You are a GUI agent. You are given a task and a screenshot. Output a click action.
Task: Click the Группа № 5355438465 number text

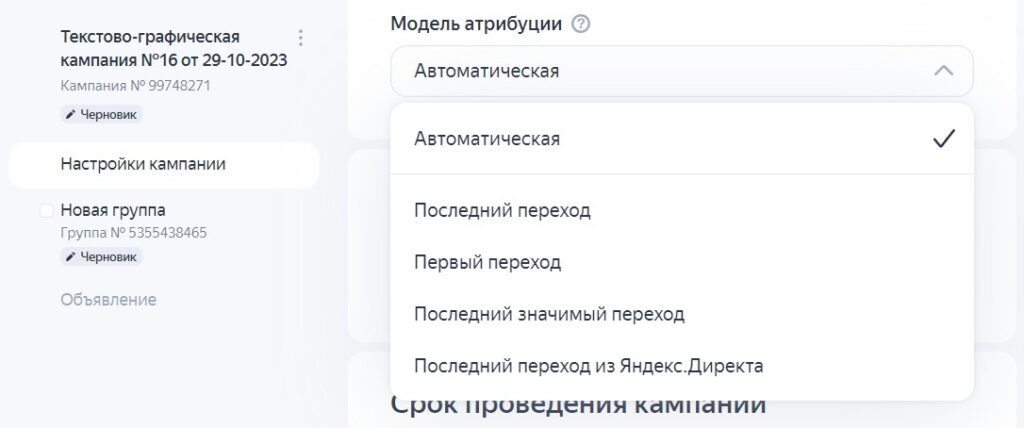click(x=134, y=233)
